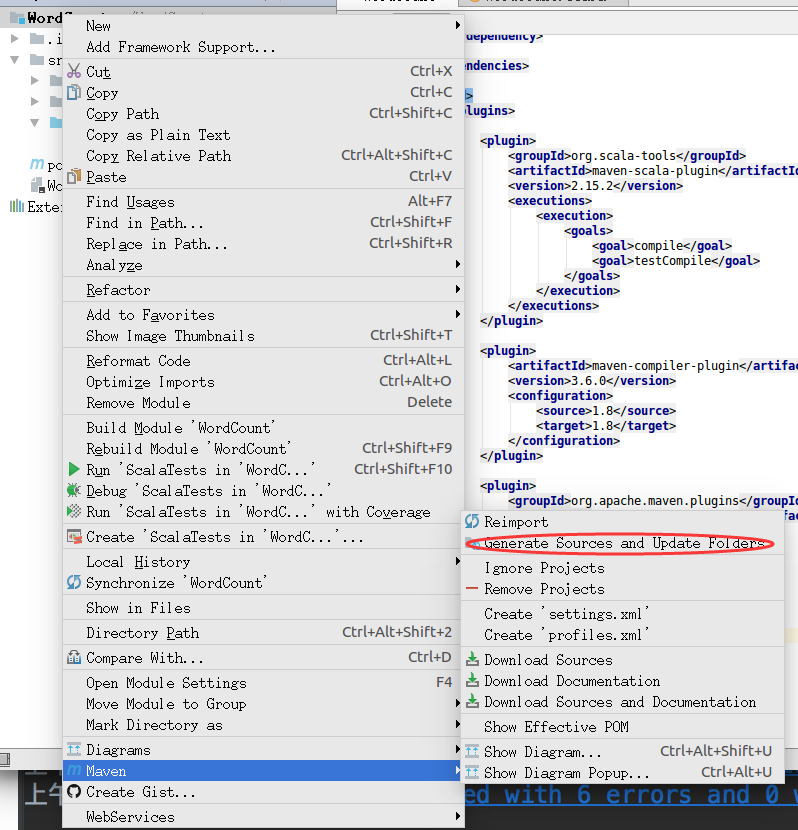This screenshot has height=830, width=798.
Task: Click the Synchronize refresh icon
Action: coord(74,582)
